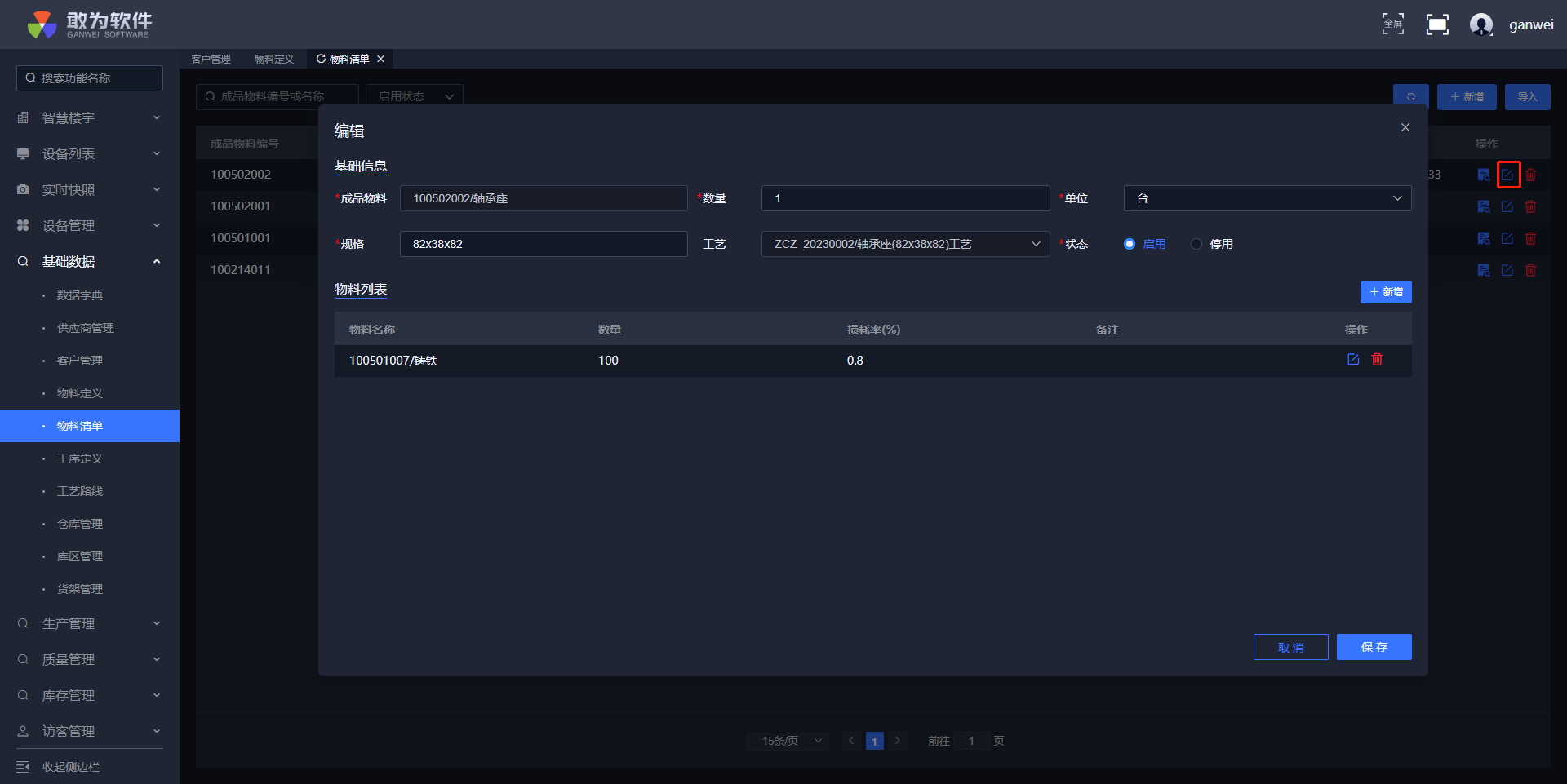Close the 编辑 dialog with X icon
The height and width of the screenshot is (784, 1567).
1405,127
